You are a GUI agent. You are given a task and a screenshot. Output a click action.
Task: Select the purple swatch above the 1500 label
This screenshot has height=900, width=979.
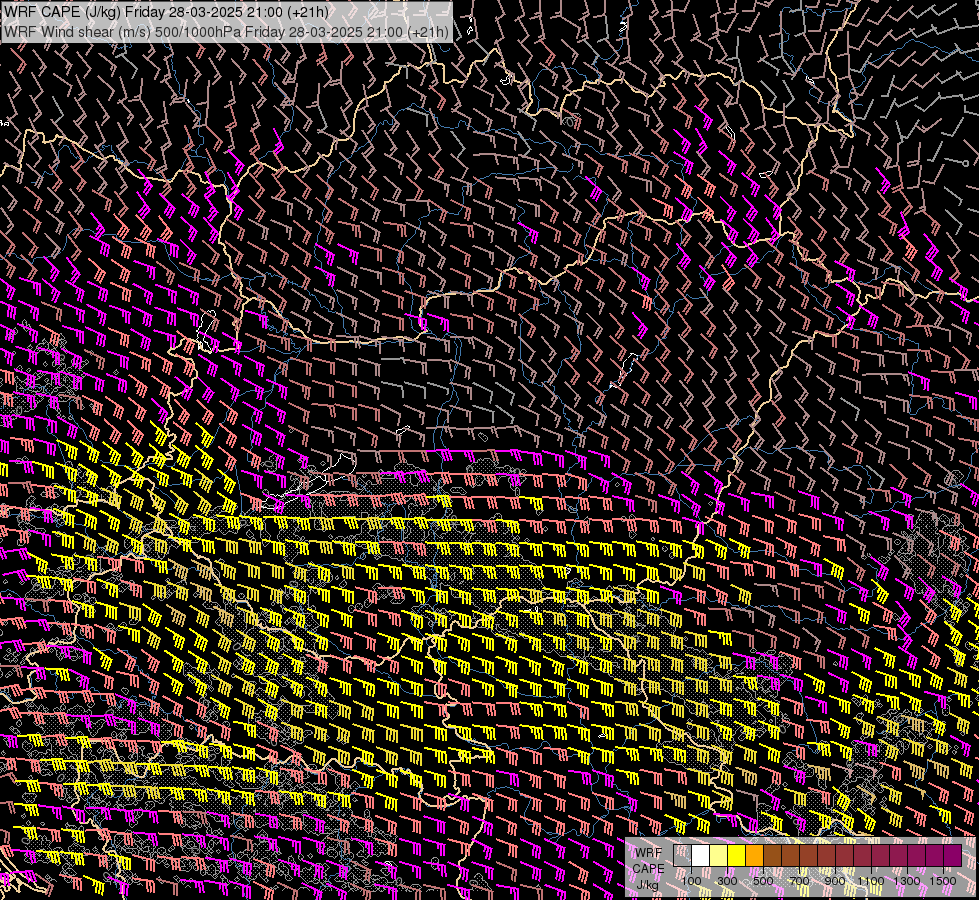point(953,856)
